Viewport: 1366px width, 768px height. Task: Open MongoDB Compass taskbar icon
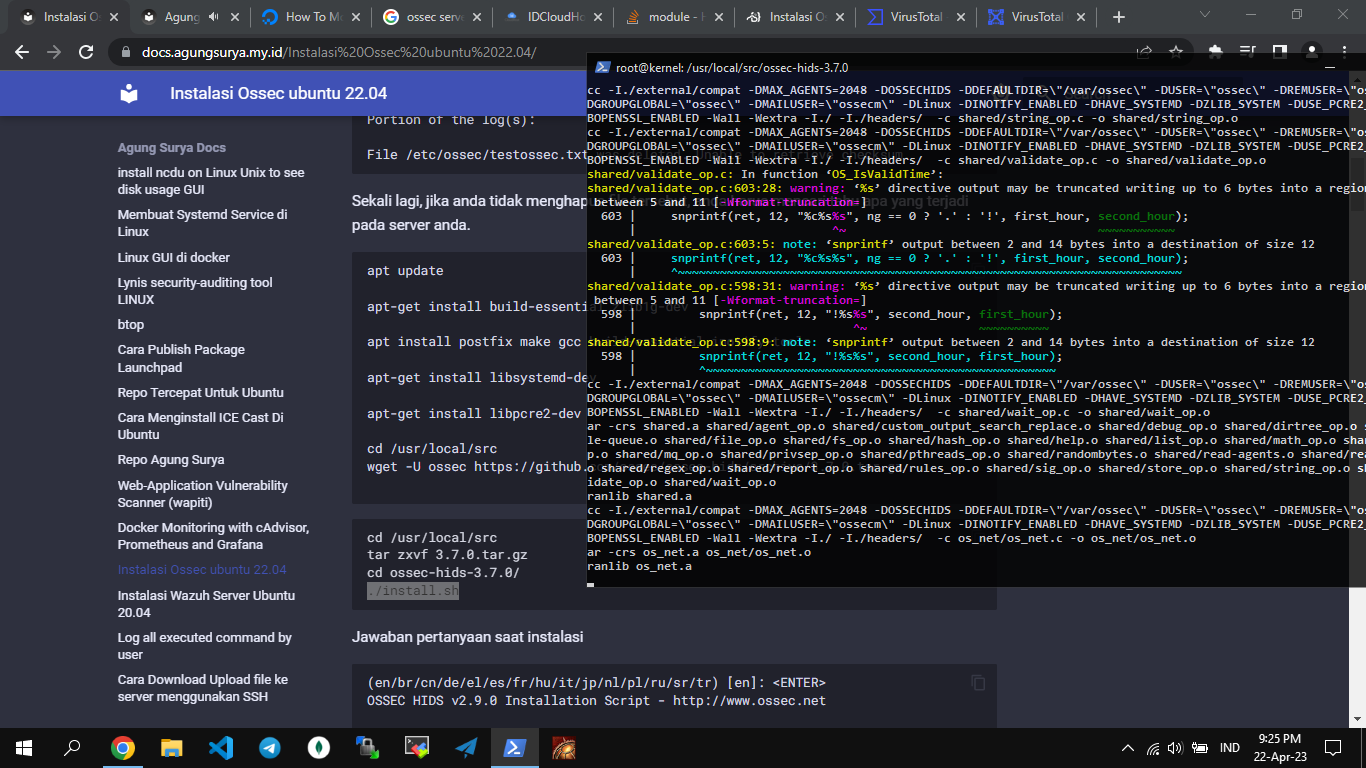tap(319, 747)
